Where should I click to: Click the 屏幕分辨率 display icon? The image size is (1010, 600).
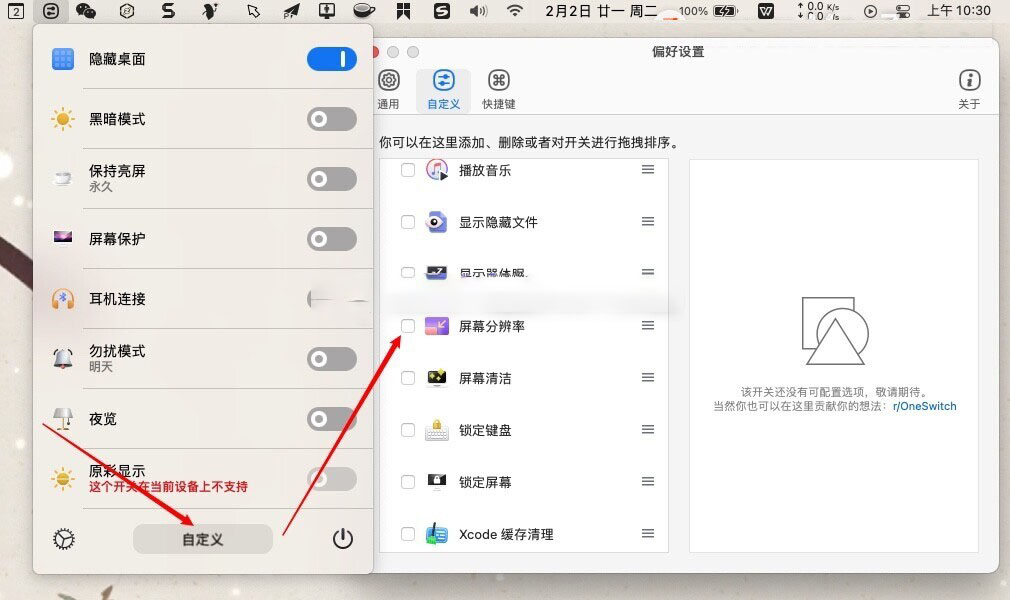[437, 325]
